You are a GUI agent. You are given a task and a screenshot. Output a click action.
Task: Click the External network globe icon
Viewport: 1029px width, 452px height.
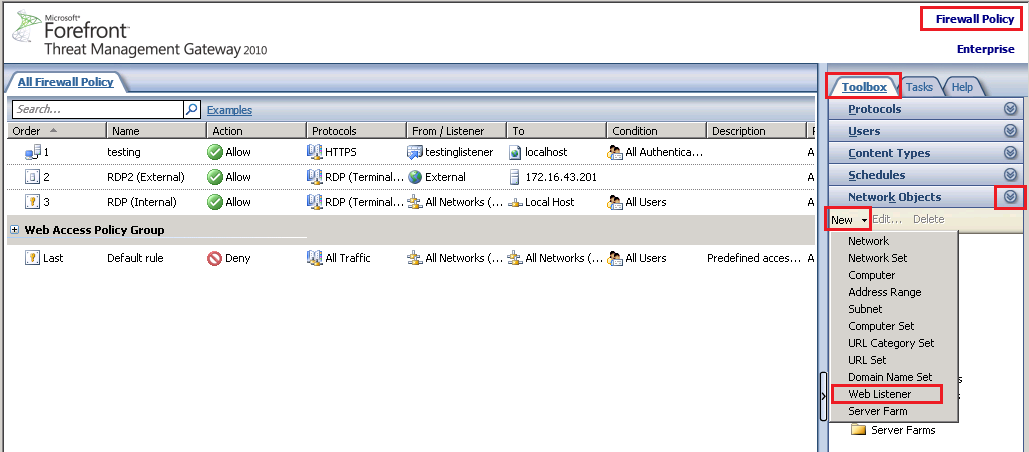point(415,177)
